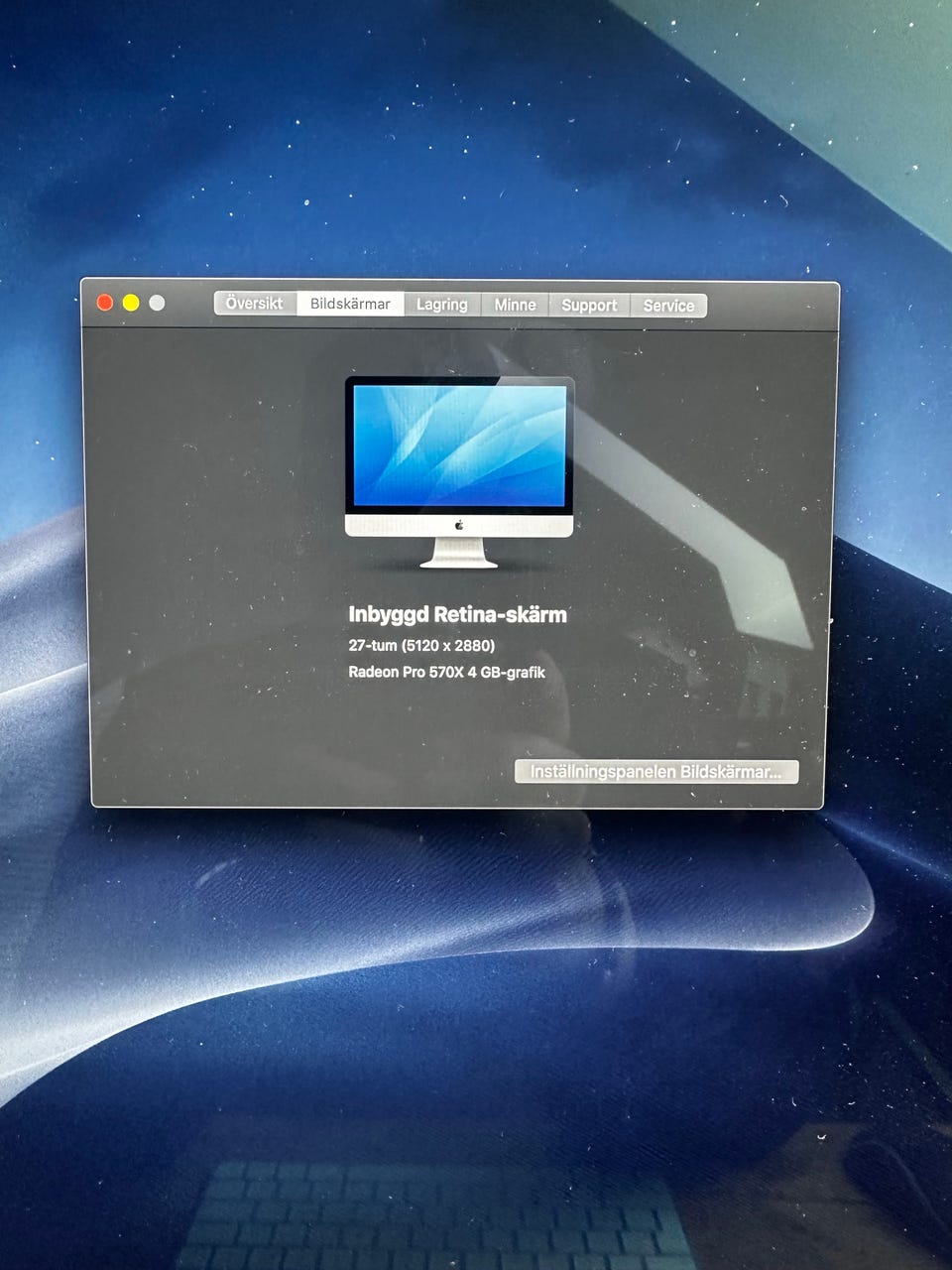This screenshot has width=952, height=1270.
Task: Click the Radeon Pro 570X 4 GB-grafik text
Action: [446, 672]
